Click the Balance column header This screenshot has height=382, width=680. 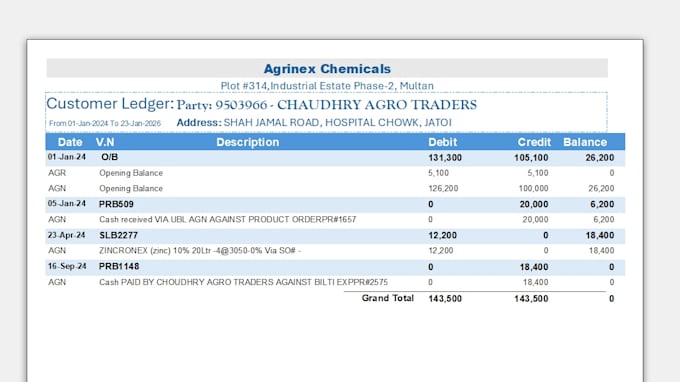pyautogui.click(x=585, y=142)
